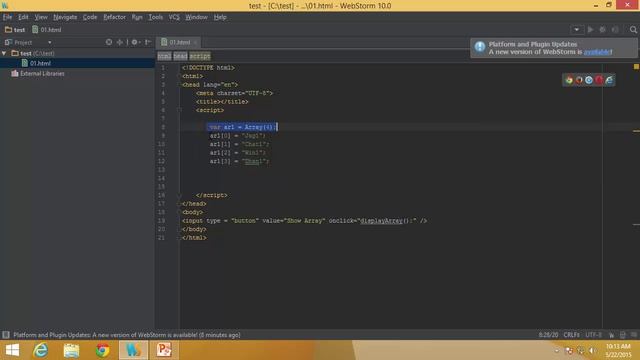Open the Run menu

[137, 17]
